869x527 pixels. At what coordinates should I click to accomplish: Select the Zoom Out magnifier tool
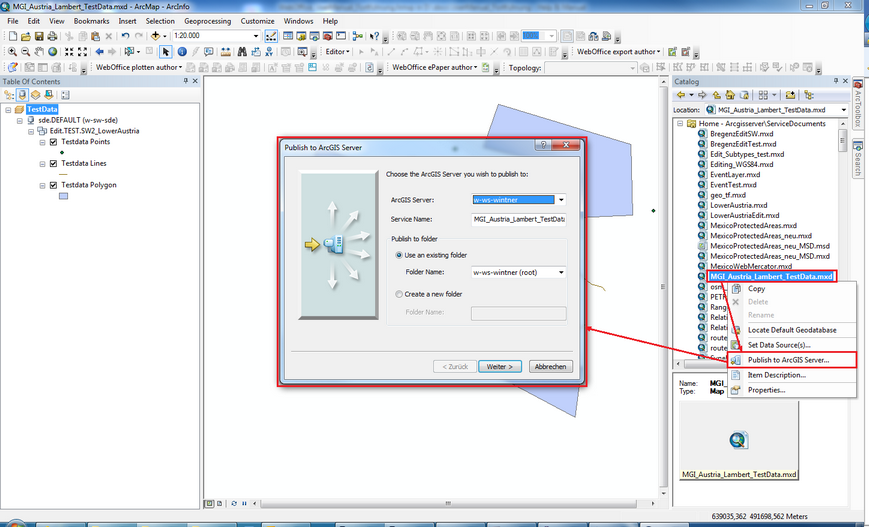25,52
